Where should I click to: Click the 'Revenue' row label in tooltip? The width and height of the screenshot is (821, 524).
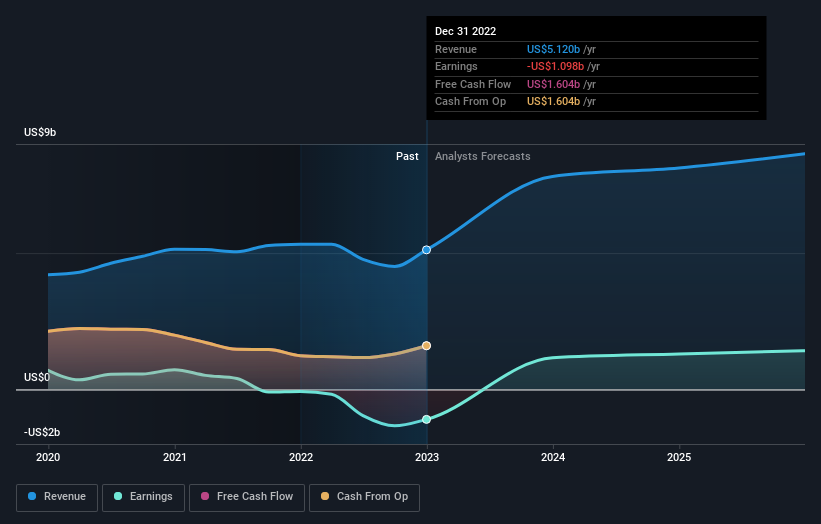point(456,49)
